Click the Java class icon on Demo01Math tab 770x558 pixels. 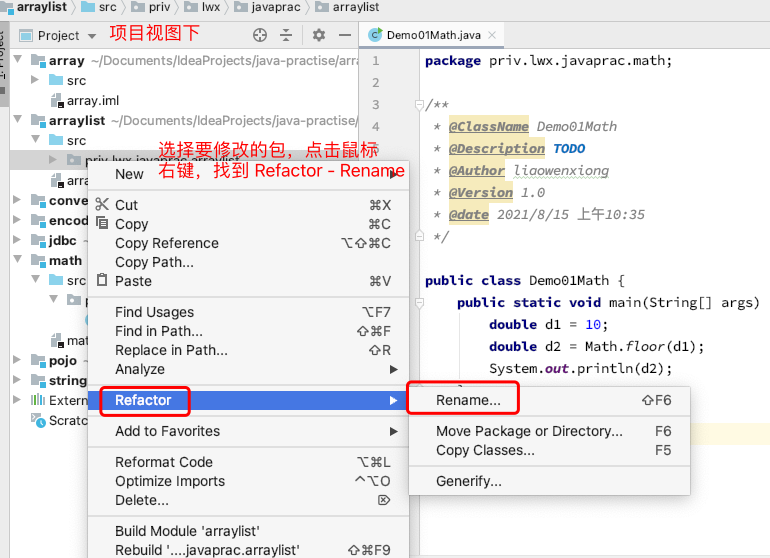pos(375,35)
